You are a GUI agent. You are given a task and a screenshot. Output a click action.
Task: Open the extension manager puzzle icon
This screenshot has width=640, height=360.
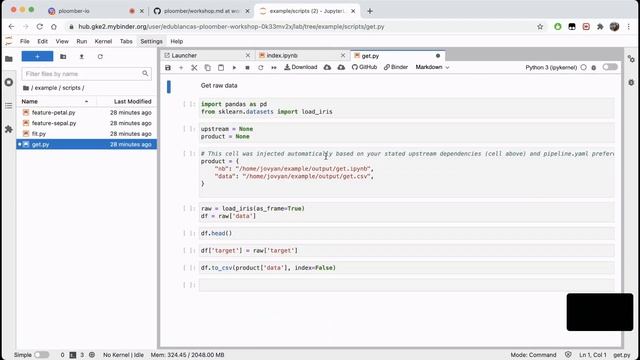(x=9, y=129)
